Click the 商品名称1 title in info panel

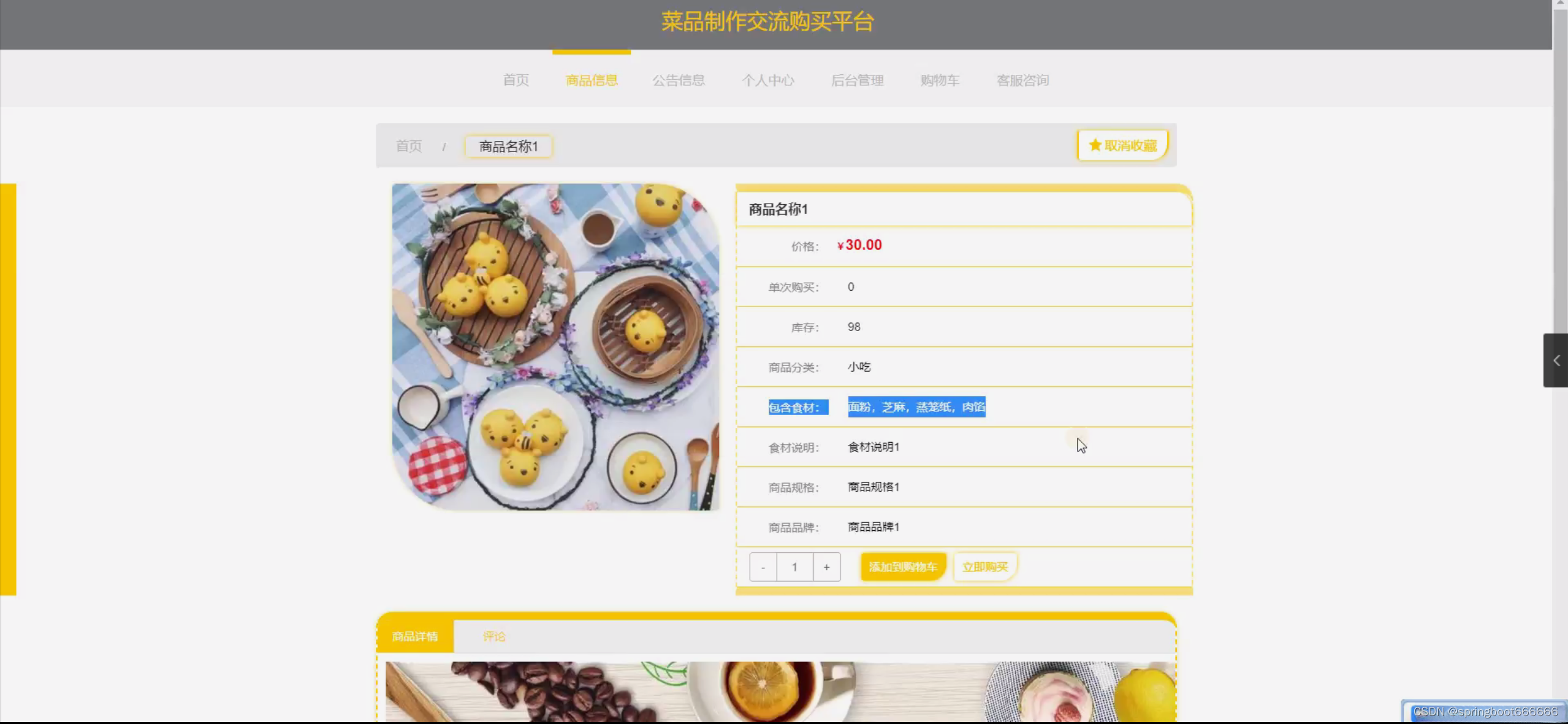[778, 209]
